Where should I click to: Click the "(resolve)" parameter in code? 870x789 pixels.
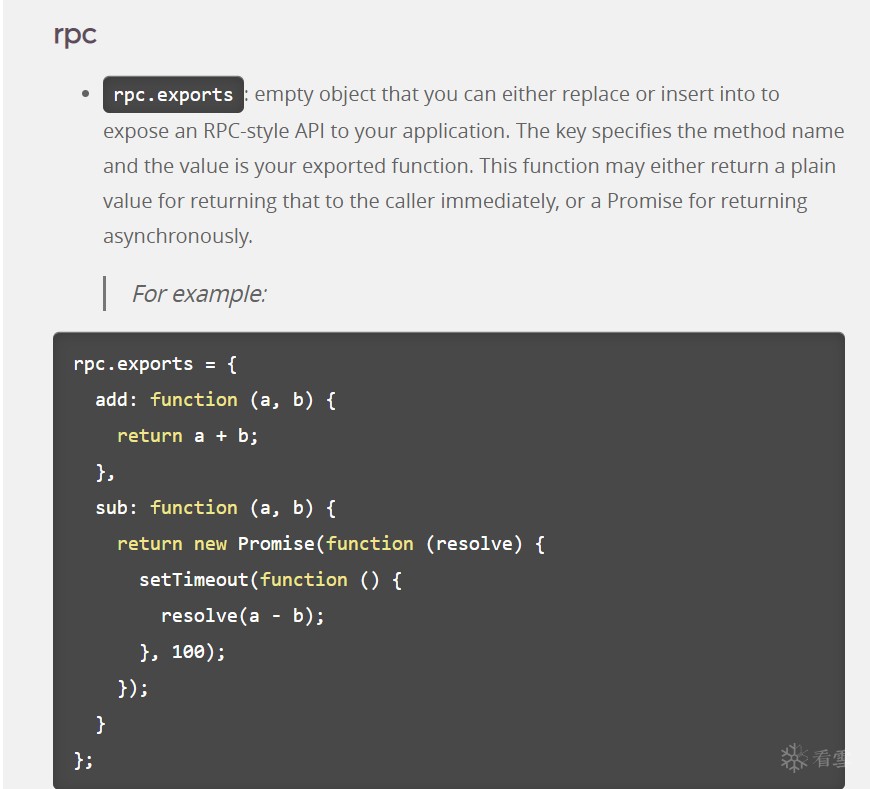click(x=474, y=543)
